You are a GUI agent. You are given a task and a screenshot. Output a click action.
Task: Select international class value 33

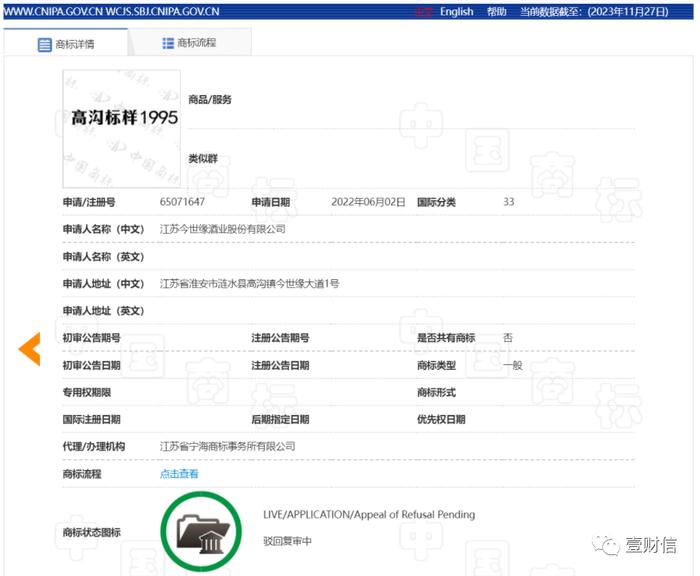click(x=508, y=202)
